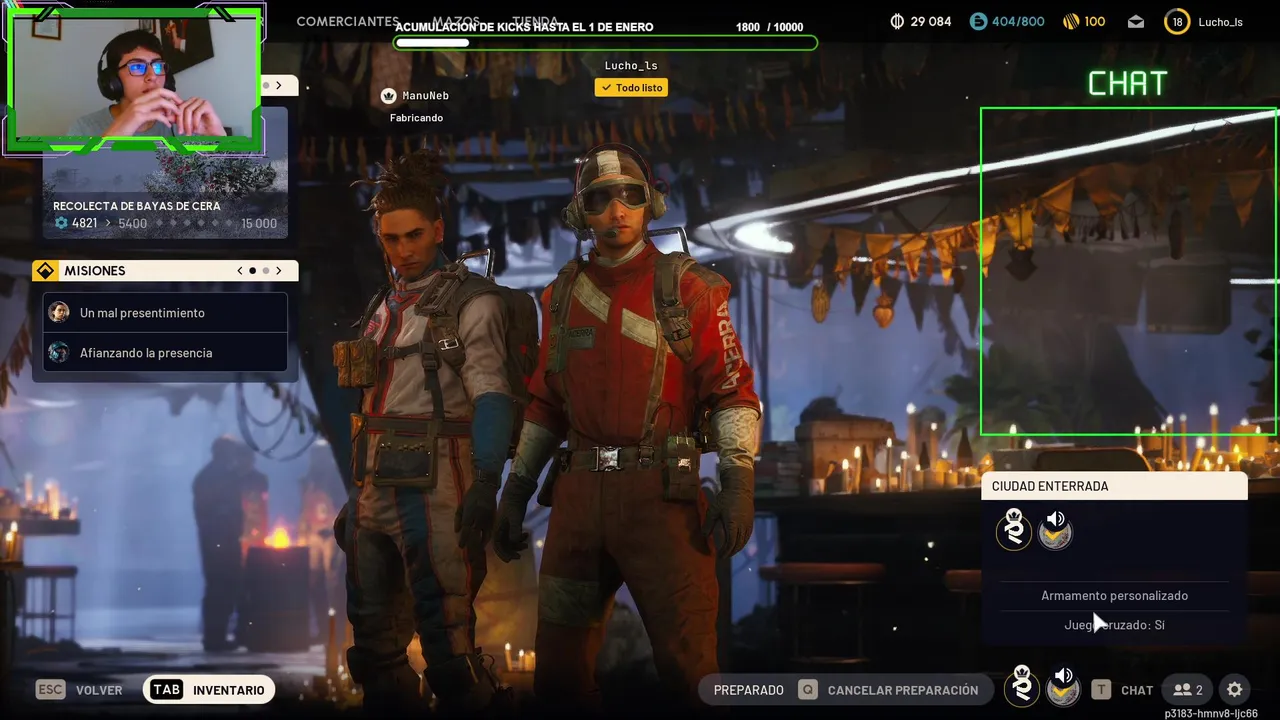Open the Un mal presentimiento mission
1280x720 pixels.
[165, 312]
